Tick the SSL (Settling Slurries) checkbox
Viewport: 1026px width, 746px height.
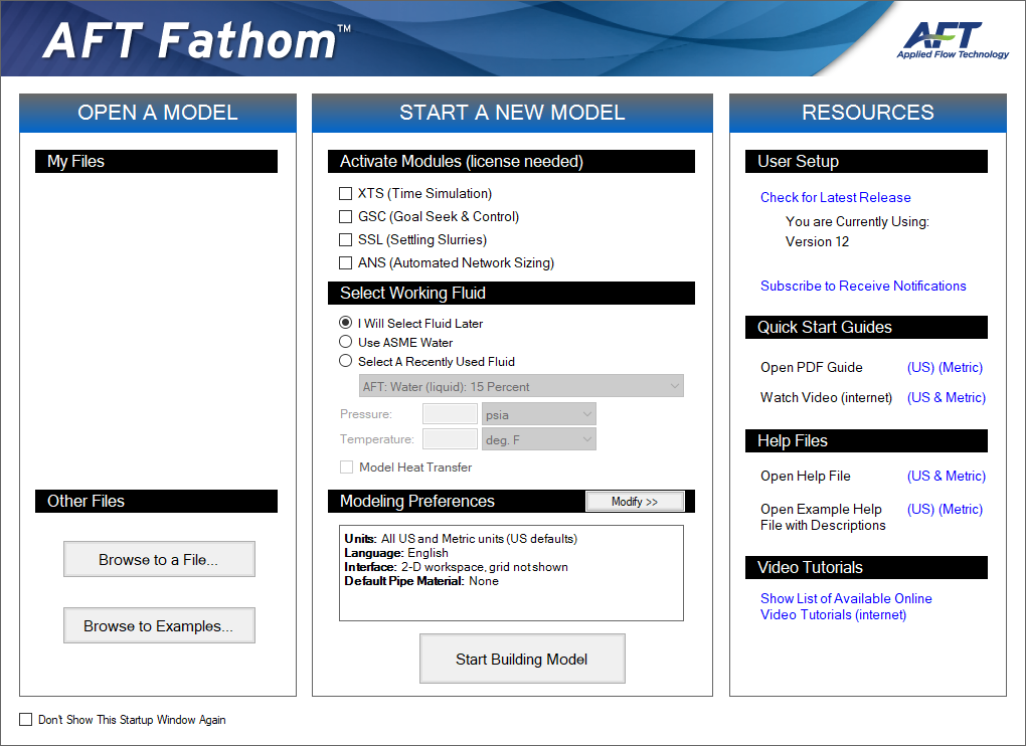345,240
